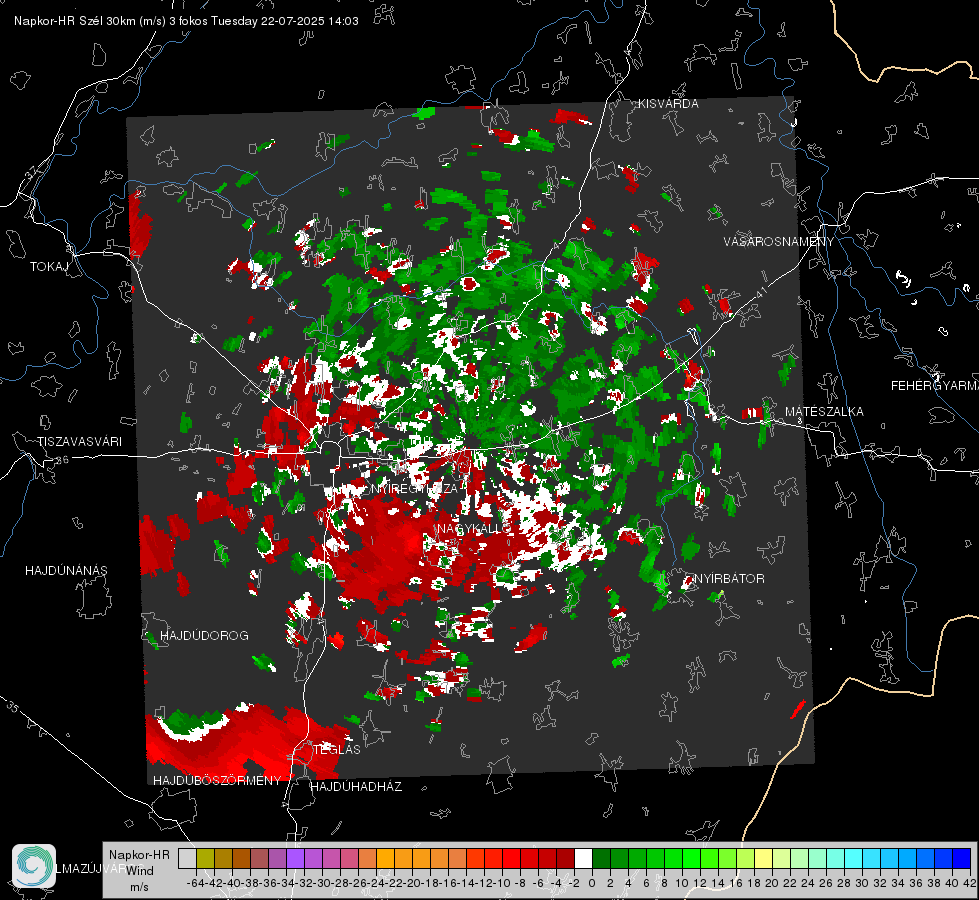The width and height of the screenshot is (979, 900).
Task: Select the HAJDÚHADHÁZ label
Action: click(x=356, y=787)
